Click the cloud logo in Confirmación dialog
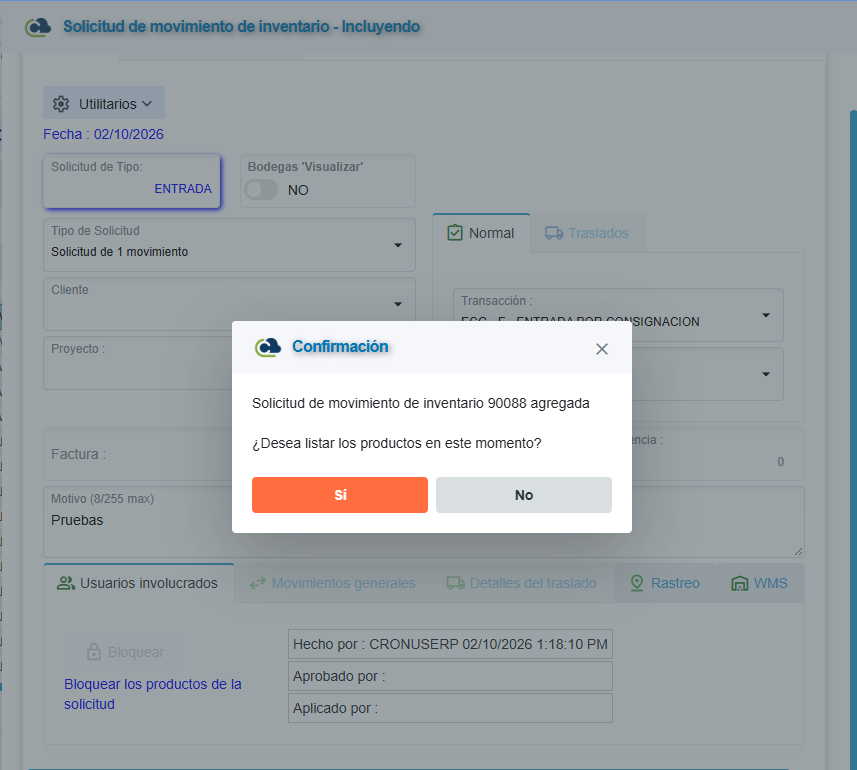The width and height of the screenshot is (857, 770). [268, 347]
